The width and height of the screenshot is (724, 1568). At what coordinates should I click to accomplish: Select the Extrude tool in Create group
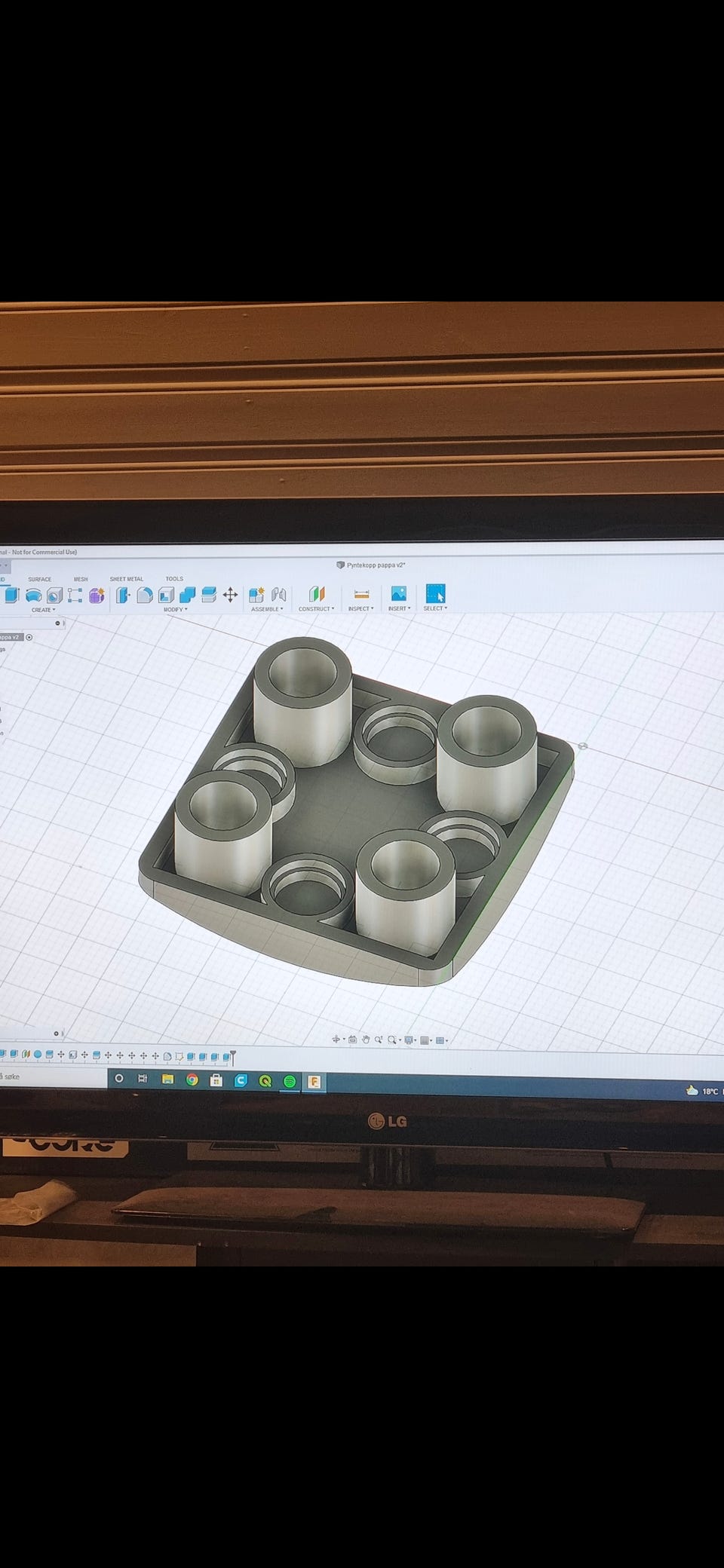(x=11, y=595)
